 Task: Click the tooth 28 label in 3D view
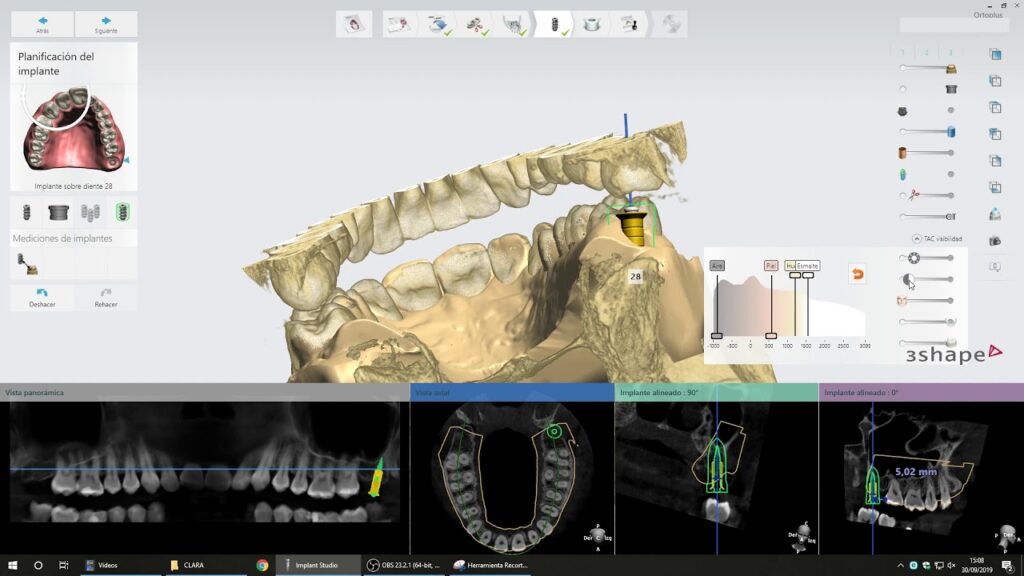(635, 276)
